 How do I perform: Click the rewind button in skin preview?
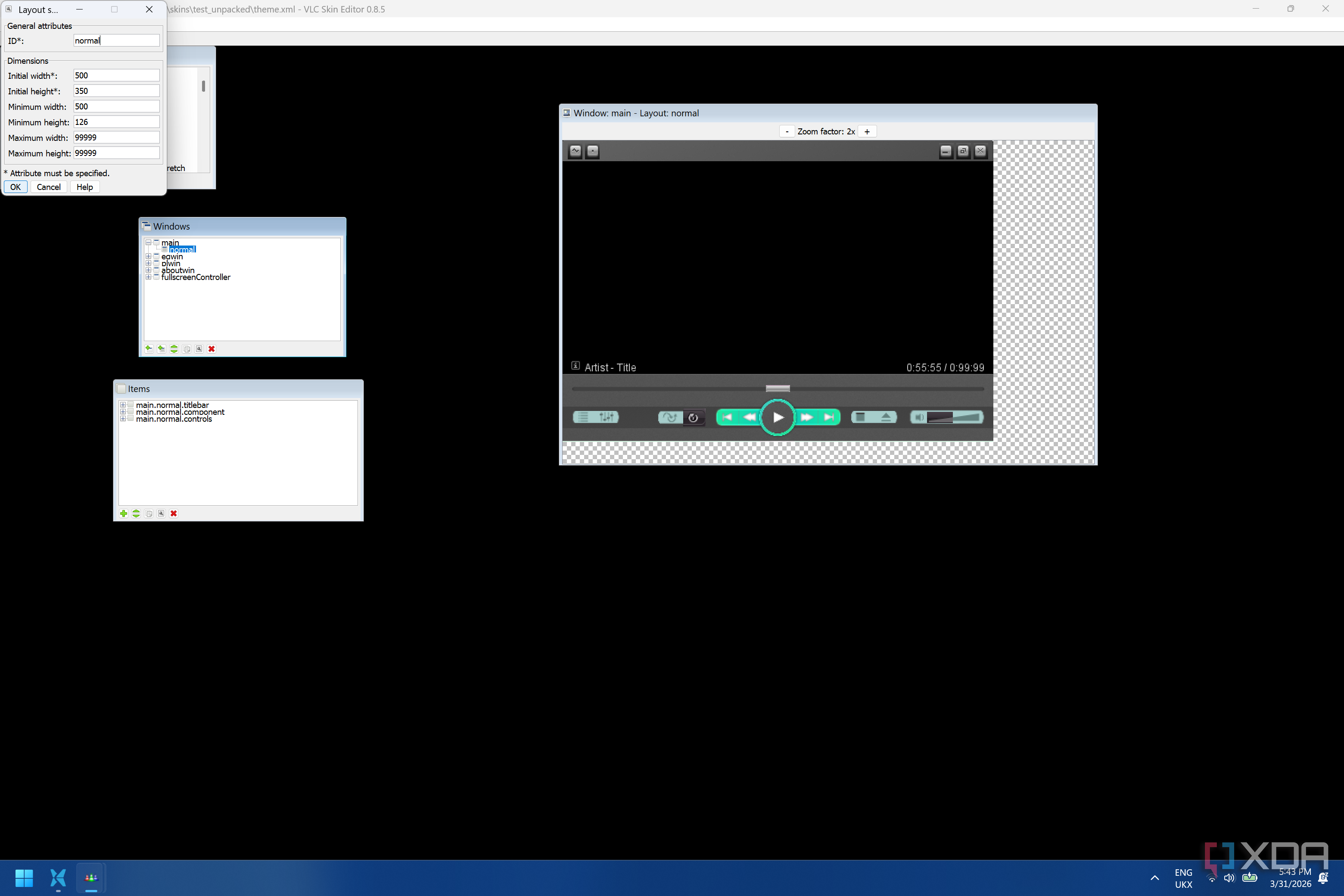click(x=749, y=418)
